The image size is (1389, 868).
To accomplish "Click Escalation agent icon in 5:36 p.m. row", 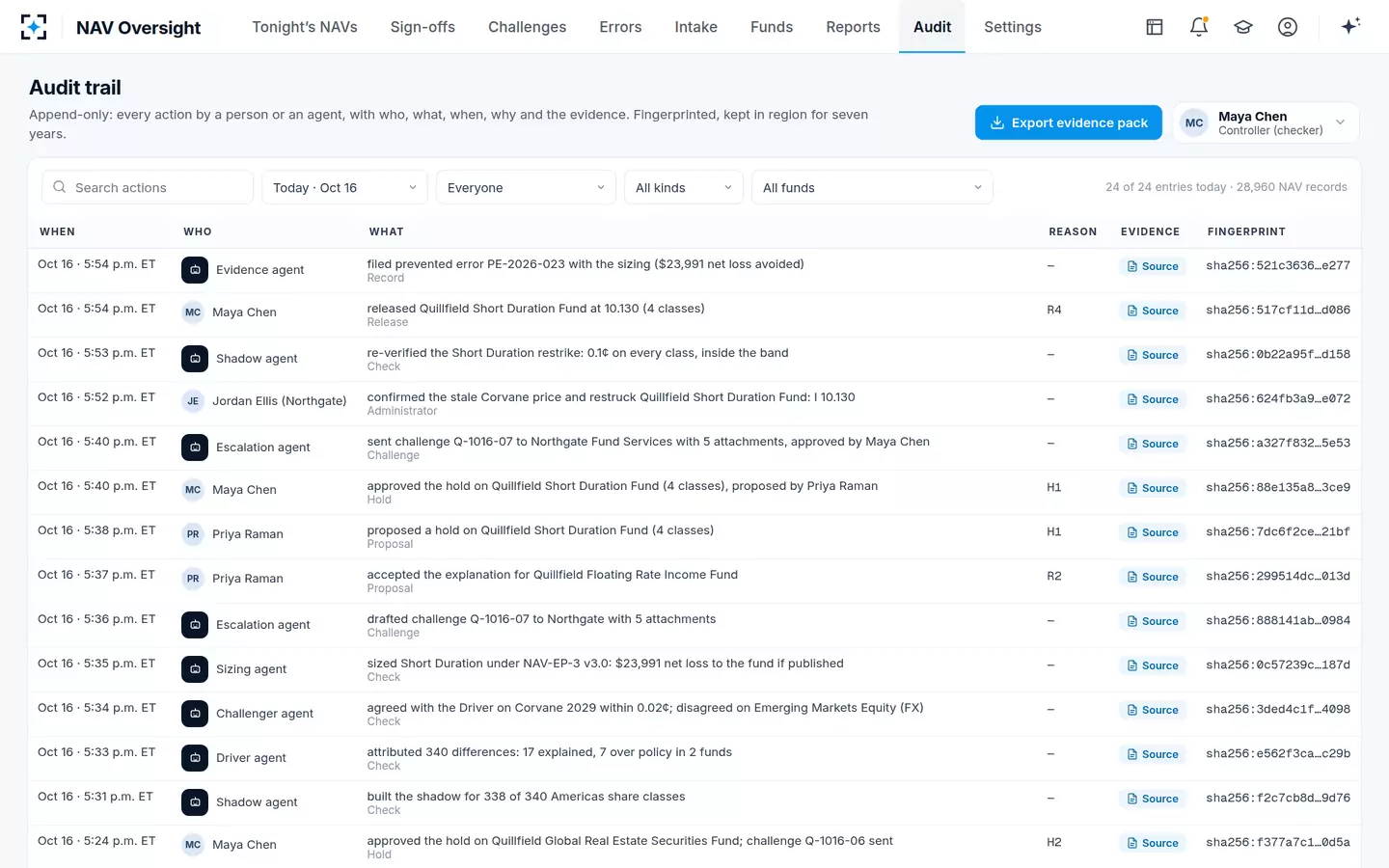I will point(195,625).
